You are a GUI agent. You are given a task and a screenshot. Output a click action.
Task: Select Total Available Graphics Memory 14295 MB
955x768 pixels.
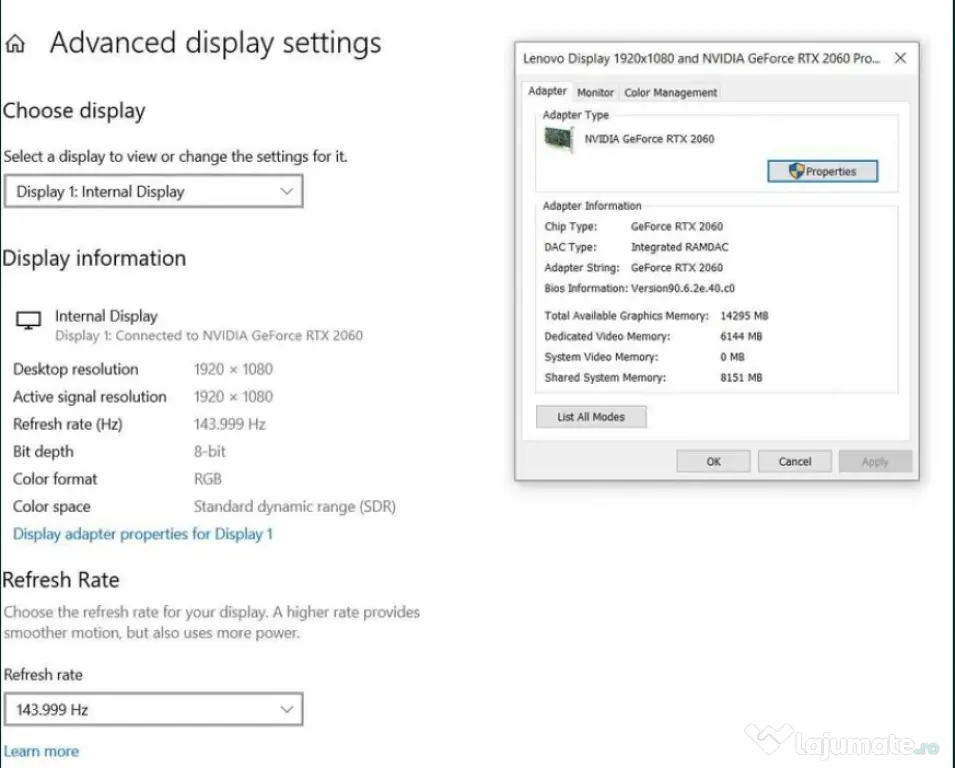(x=744, y=315)
